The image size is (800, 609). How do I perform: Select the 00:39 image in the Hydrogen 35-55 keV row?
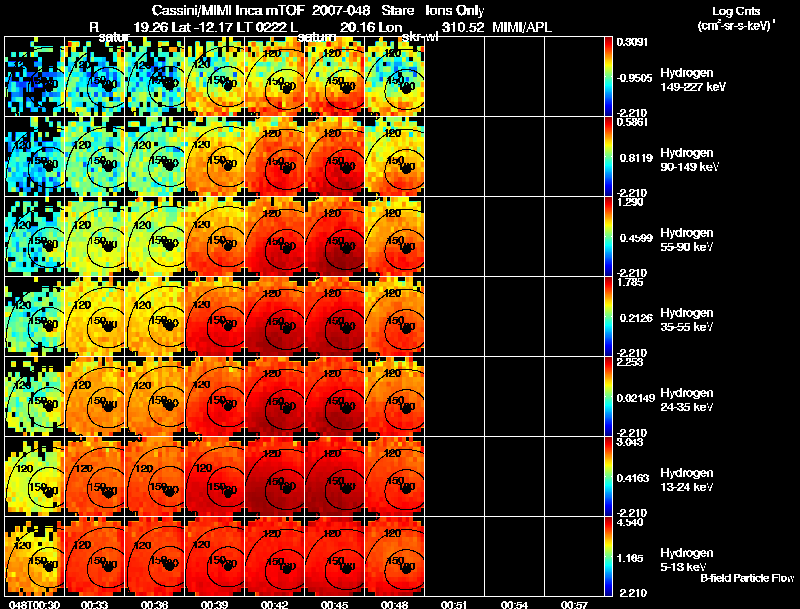pyautogui.click(x=214, y=317)
